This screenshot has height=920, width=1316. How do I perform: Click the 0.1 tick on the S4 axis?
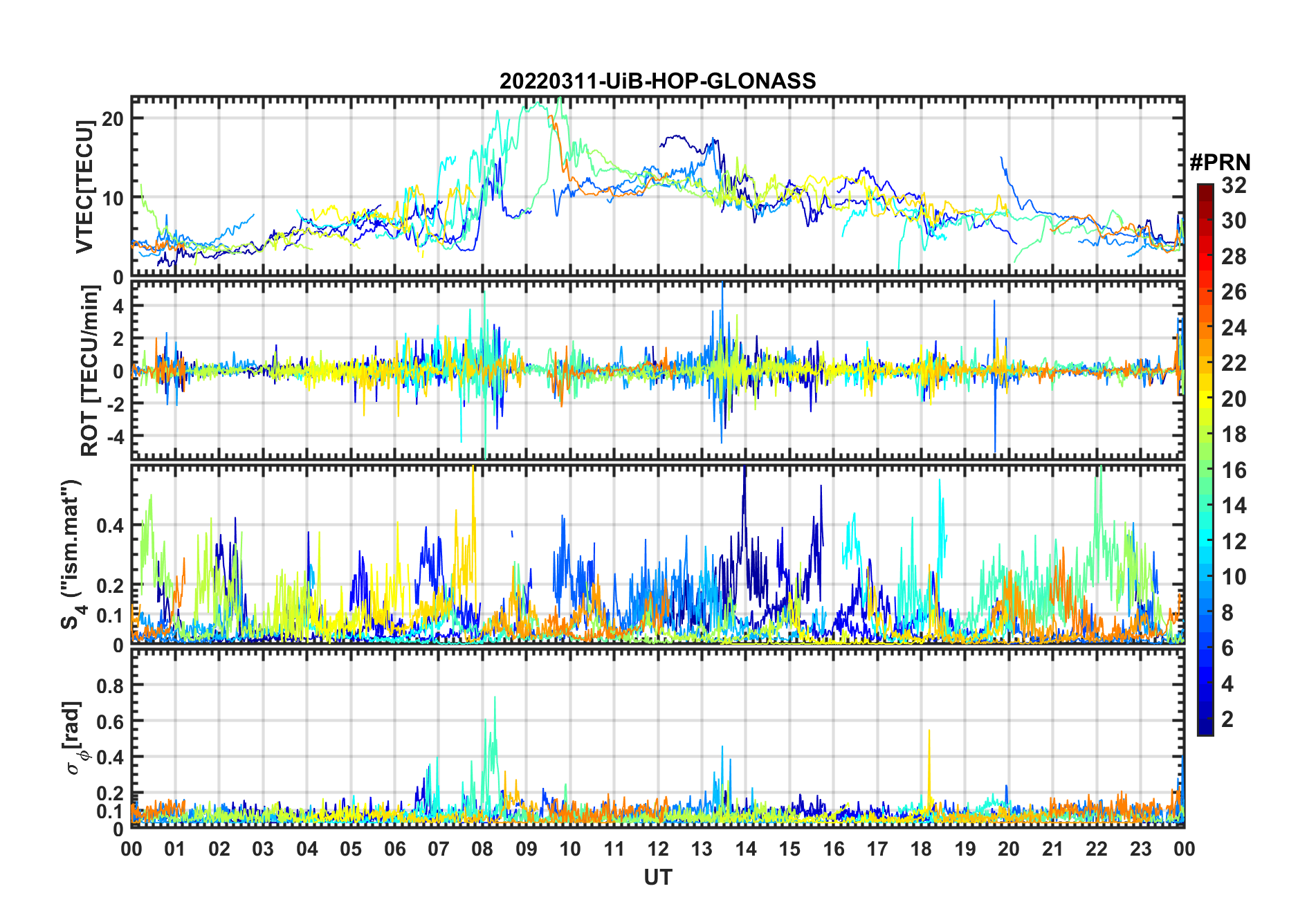coord(110,615)
